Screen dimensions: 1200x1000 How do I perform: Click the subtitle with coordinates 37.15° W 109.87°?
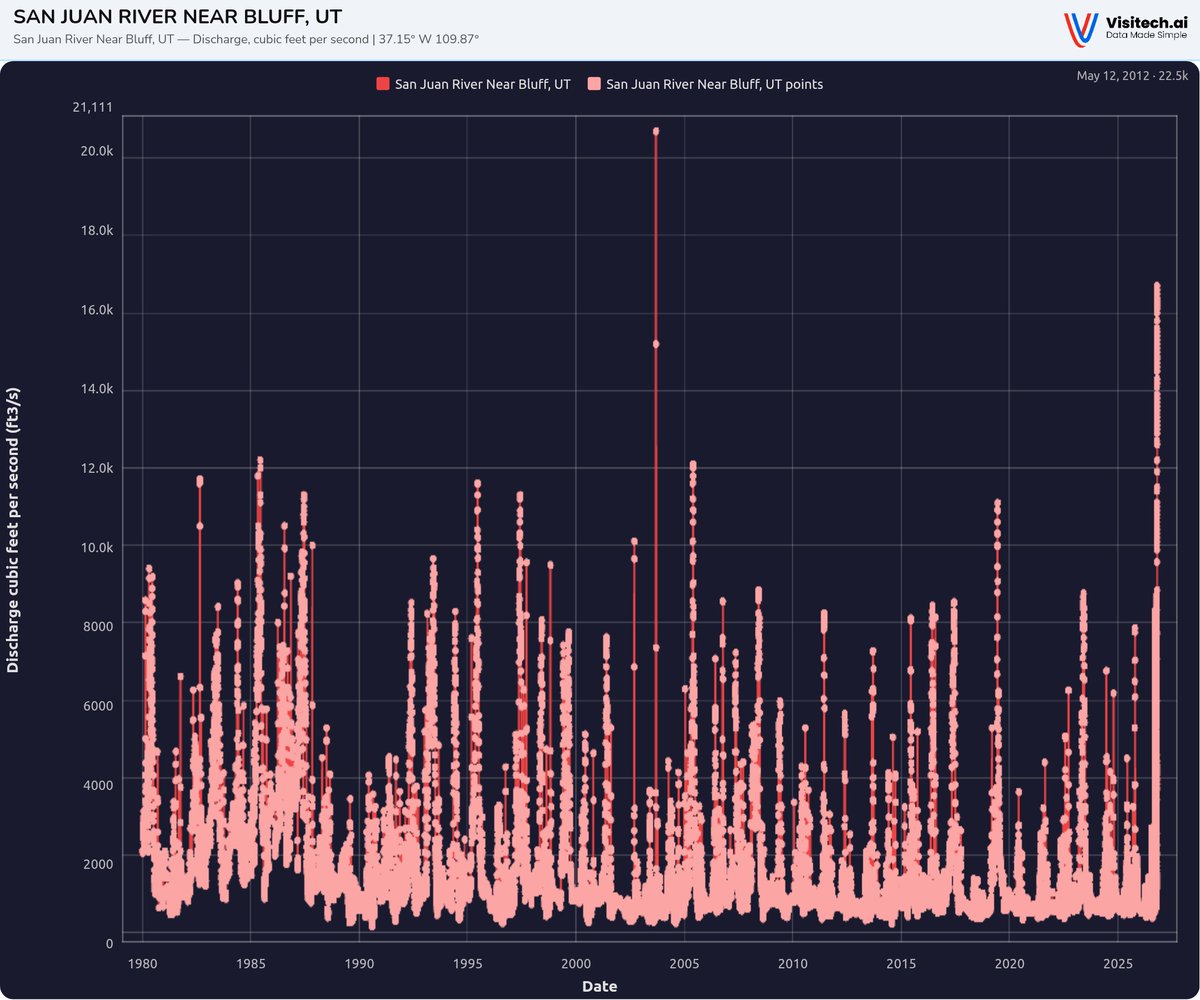[246, 40]
